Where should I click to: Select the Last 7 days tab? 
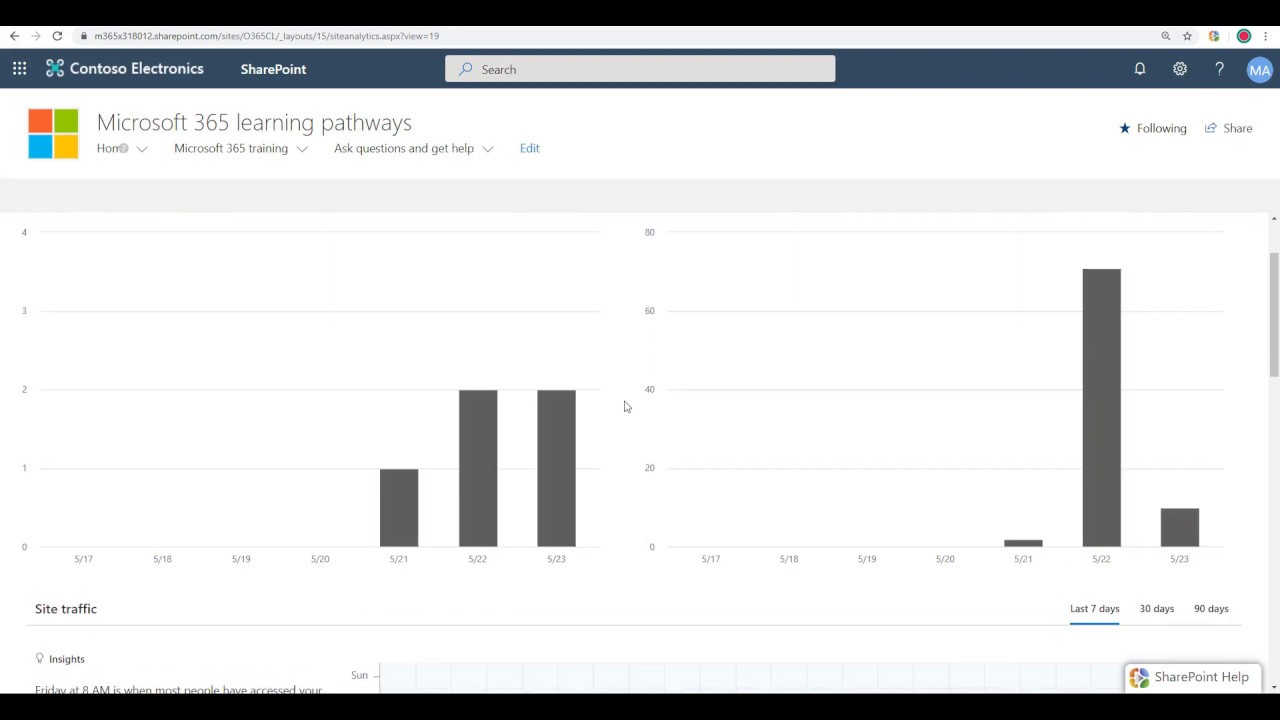pos(1095,608)
